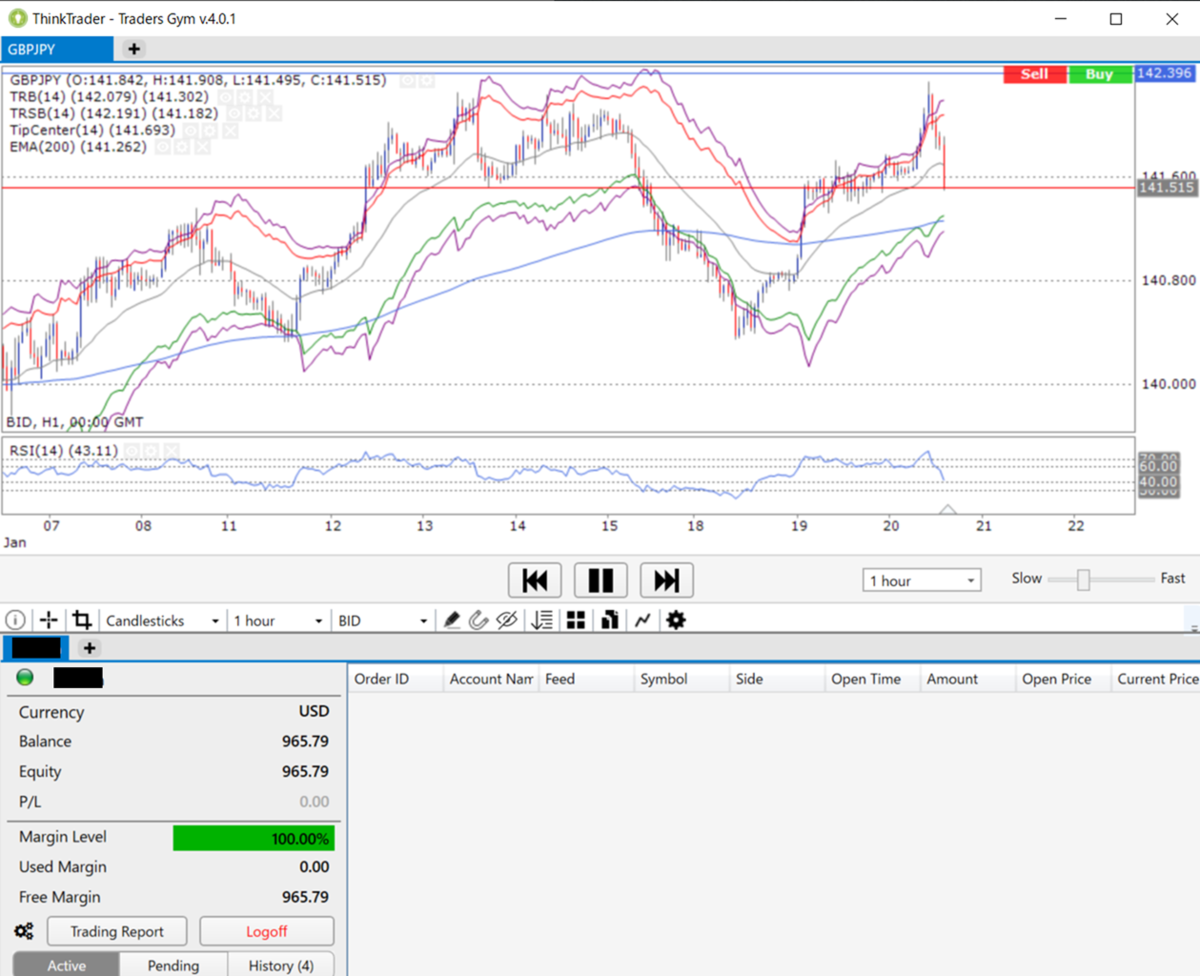Open chart settings gear in toolbar
The image size is (1200, 976).
click(676, 621)
